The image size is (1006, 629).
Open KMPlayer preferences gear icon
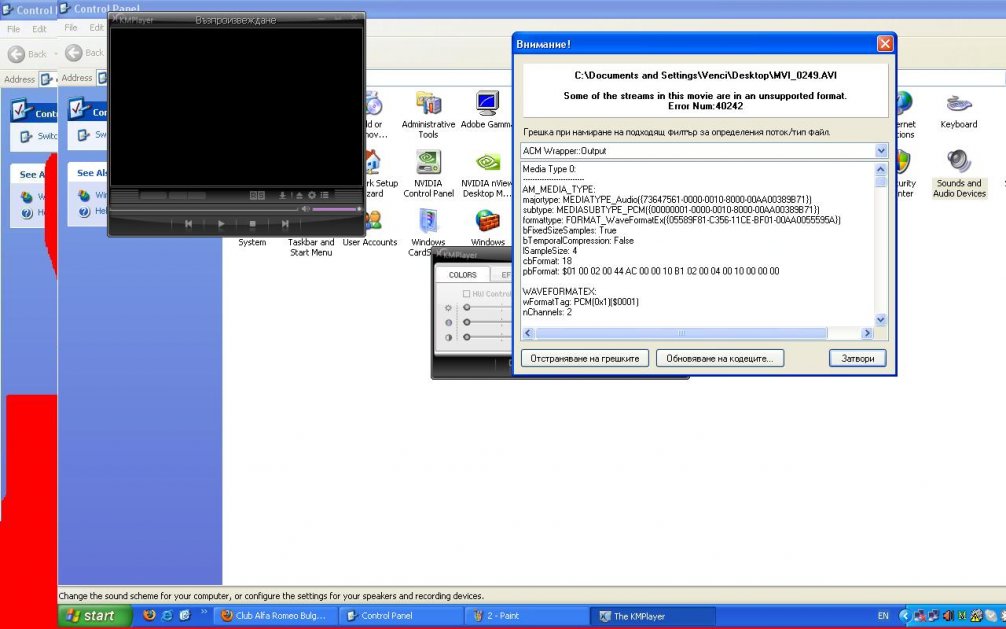click(x=311, y=196)
